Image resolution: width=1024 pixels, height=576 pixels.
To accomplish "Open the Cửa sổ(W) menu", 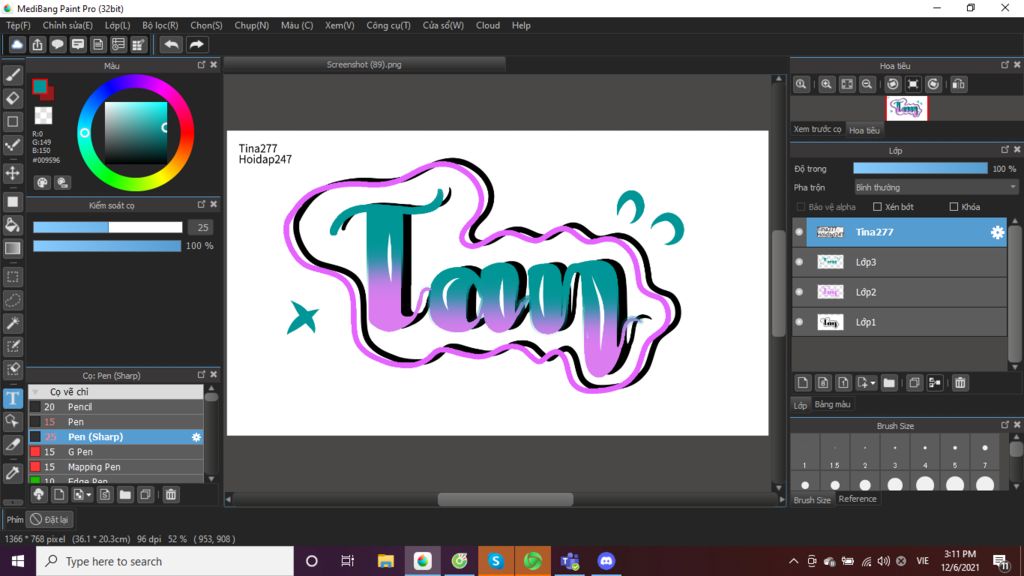I will point(443,25).
